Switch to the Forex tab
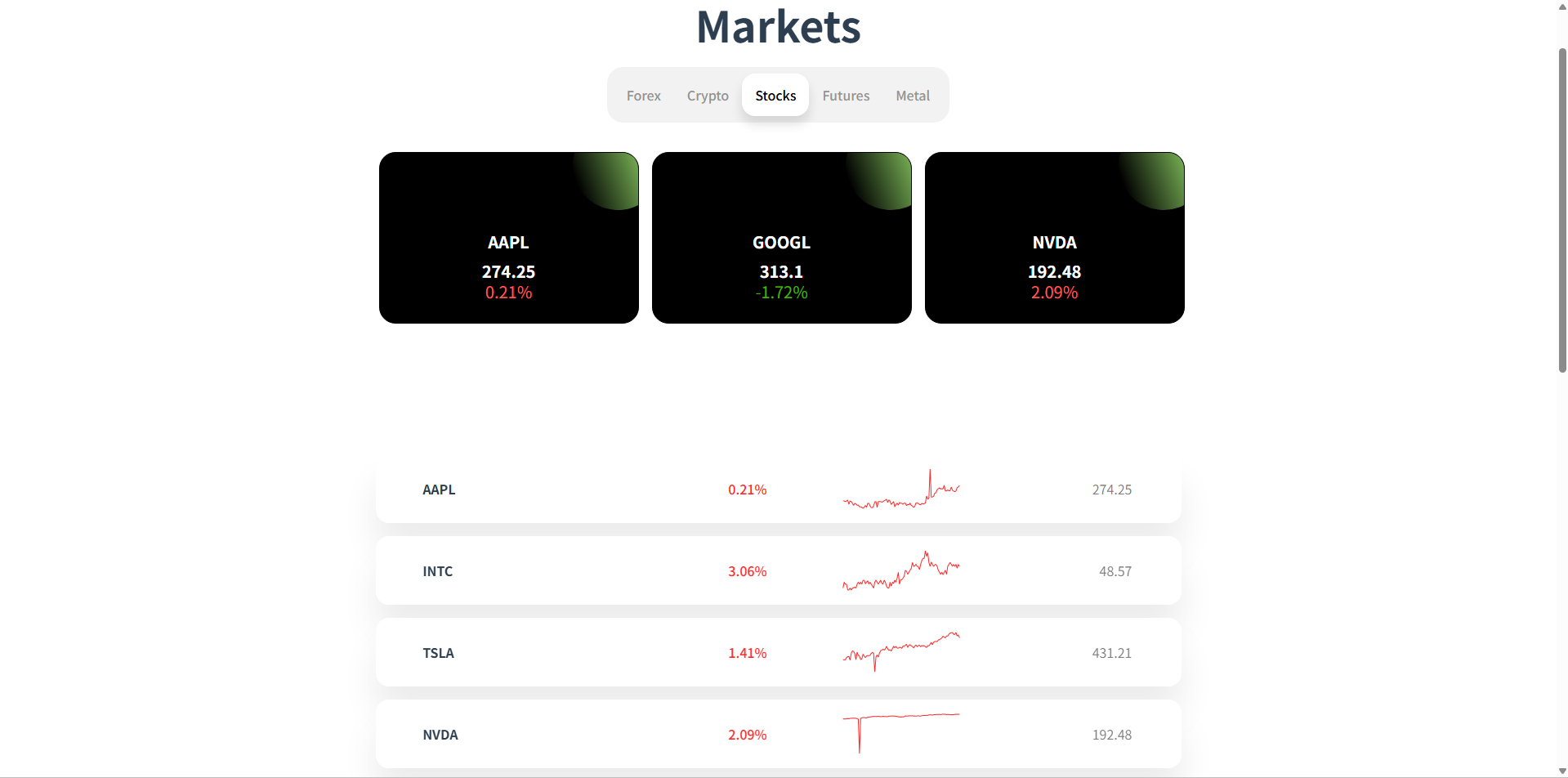This screenshot has height=778, width=1568. point(643,96)
